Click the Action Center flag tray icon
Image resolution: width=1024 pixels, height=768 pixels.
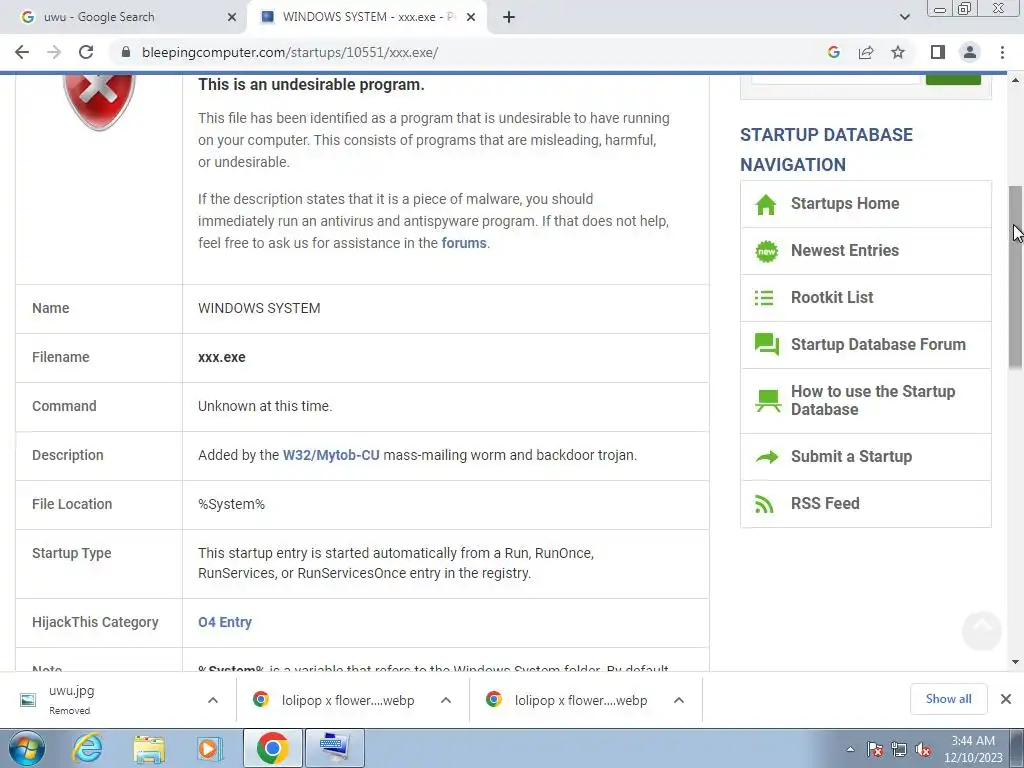[x=875, y=749]
